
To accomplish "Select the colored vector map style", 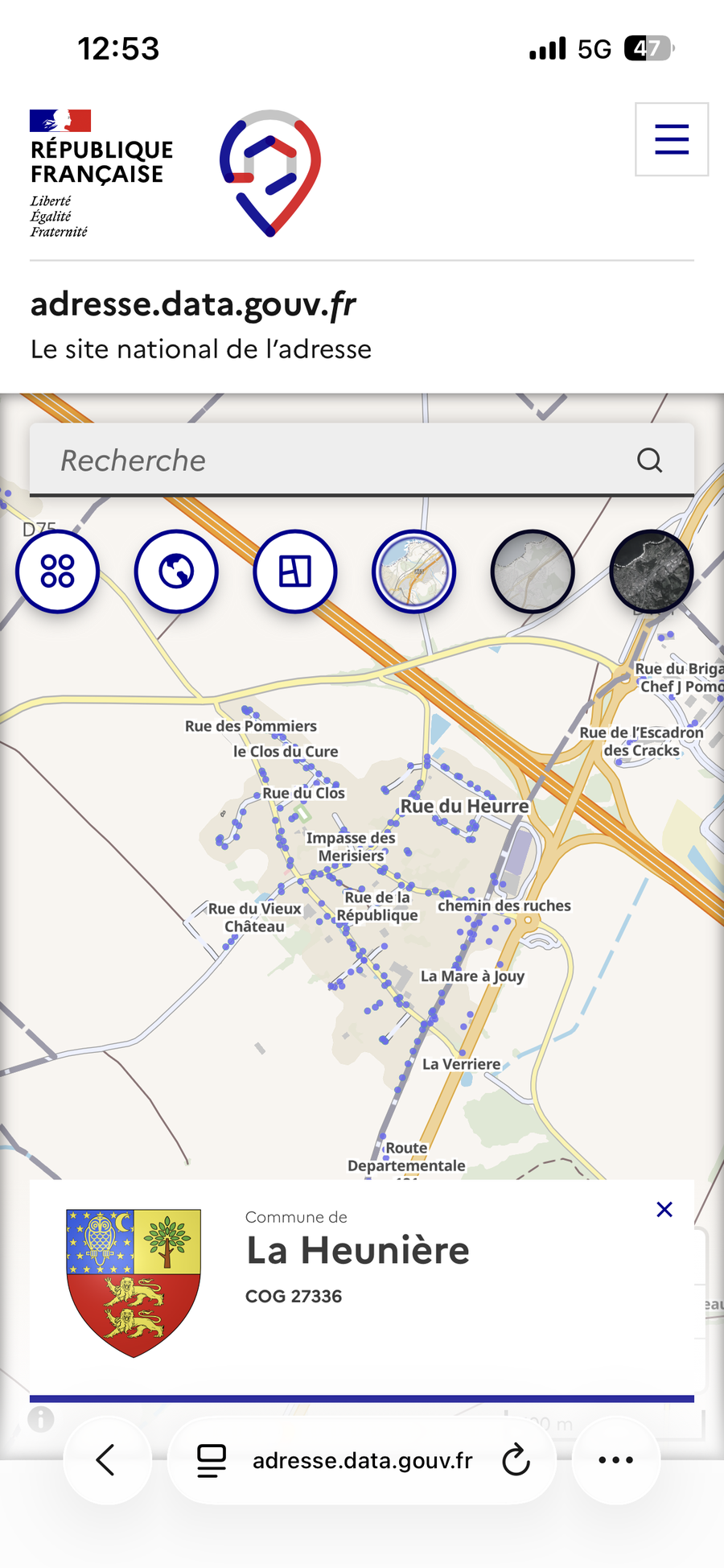I will click(x=413, y=571).
